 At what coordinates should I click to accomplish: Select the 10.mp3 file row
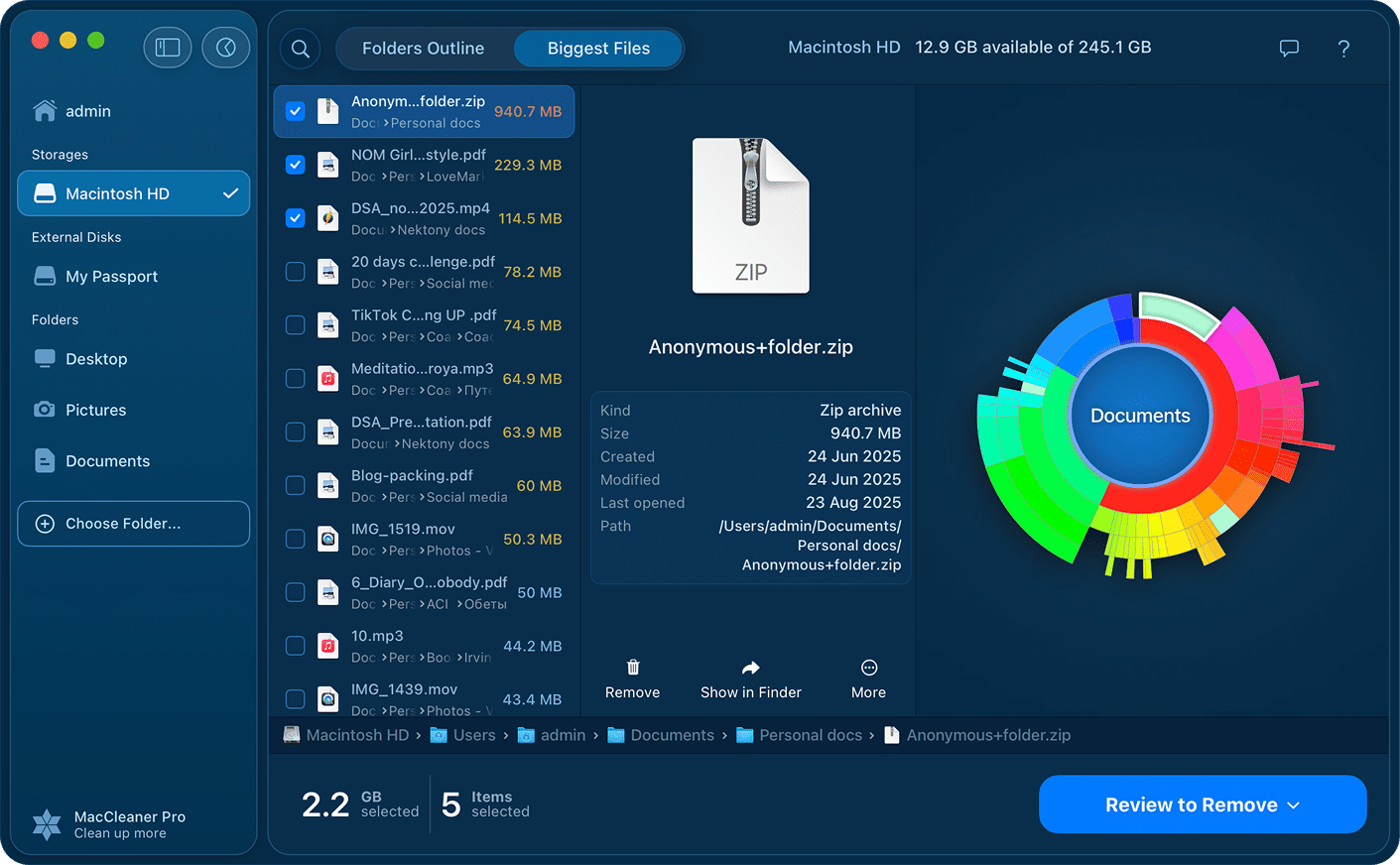(427, 646)
